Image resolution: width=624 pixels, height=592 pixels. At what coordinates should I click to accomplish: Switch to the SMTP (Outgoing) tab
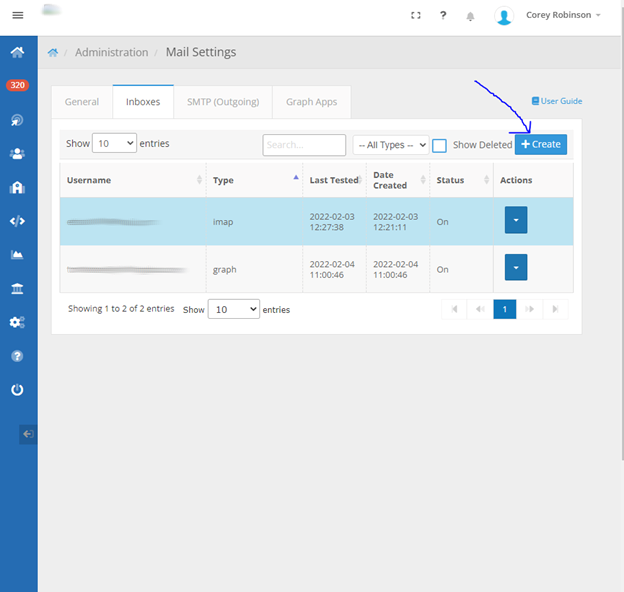(223, 102)
